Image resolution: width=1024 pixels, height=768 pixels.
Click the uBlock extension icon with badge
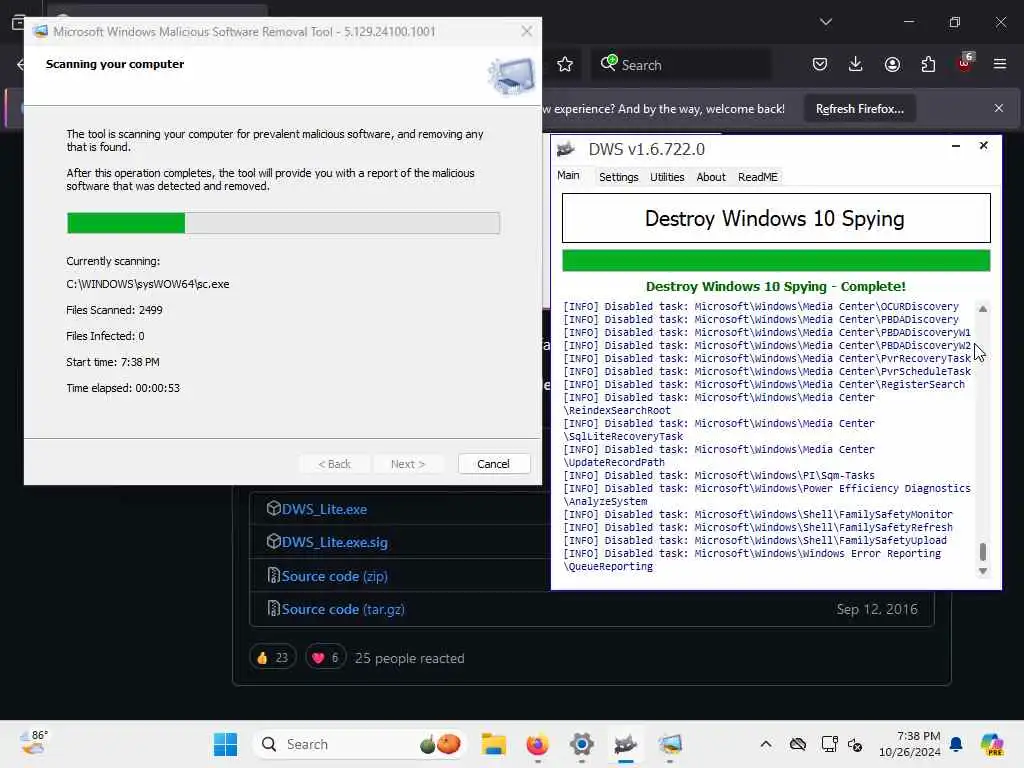(x=965, y=63)
